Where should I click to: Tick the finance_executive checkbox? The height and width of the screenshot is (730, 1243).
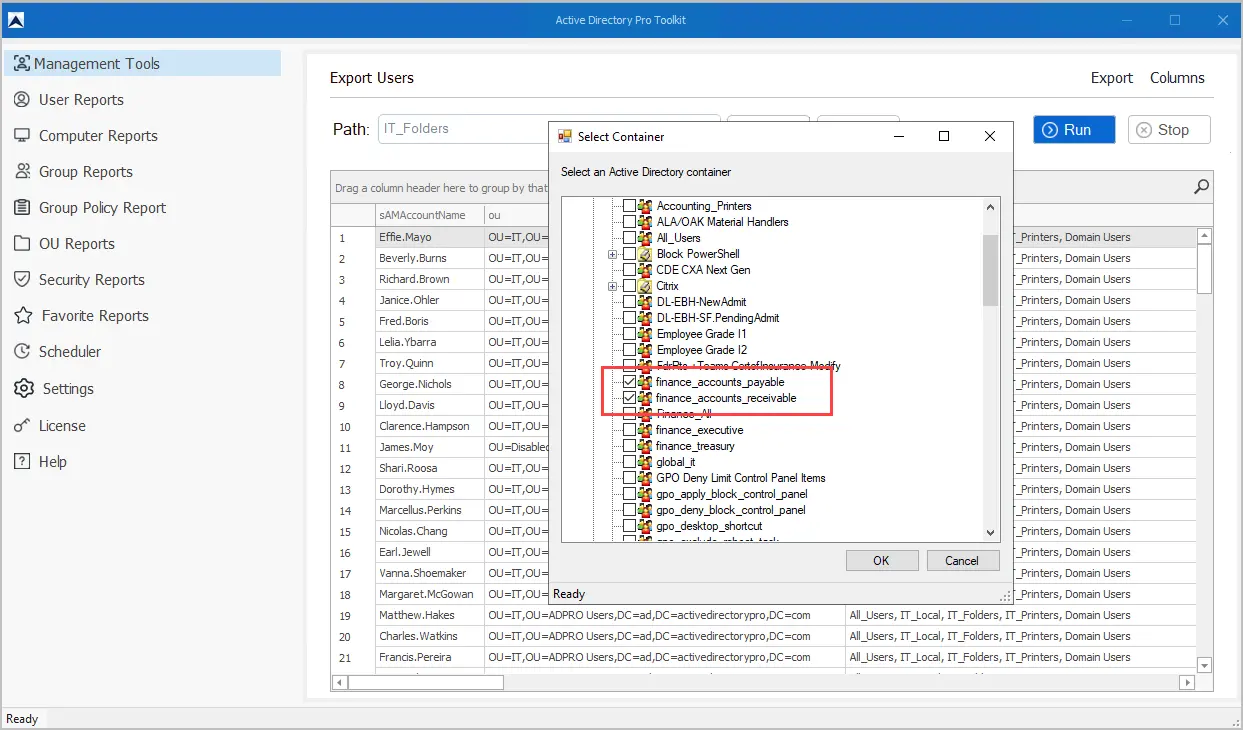(x=629, y=430)
